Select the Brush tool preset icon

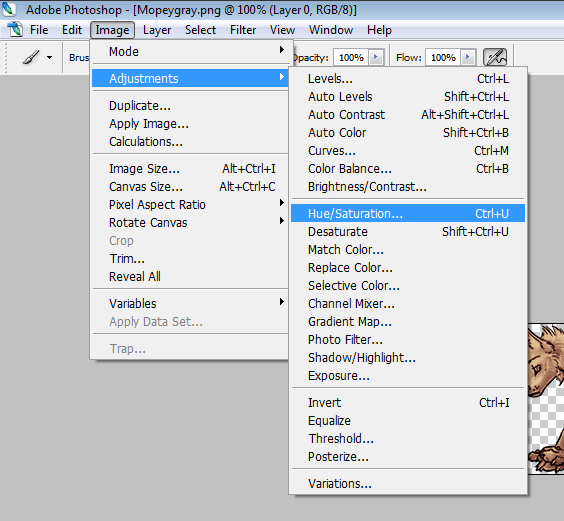point(31,57)
